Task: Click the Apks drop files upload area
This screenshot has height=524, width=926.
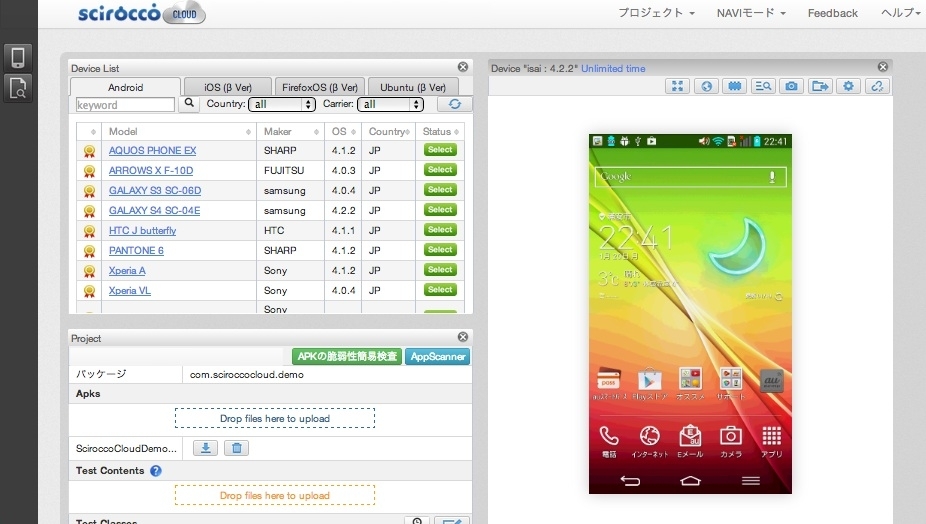Action: click(275, 418)
